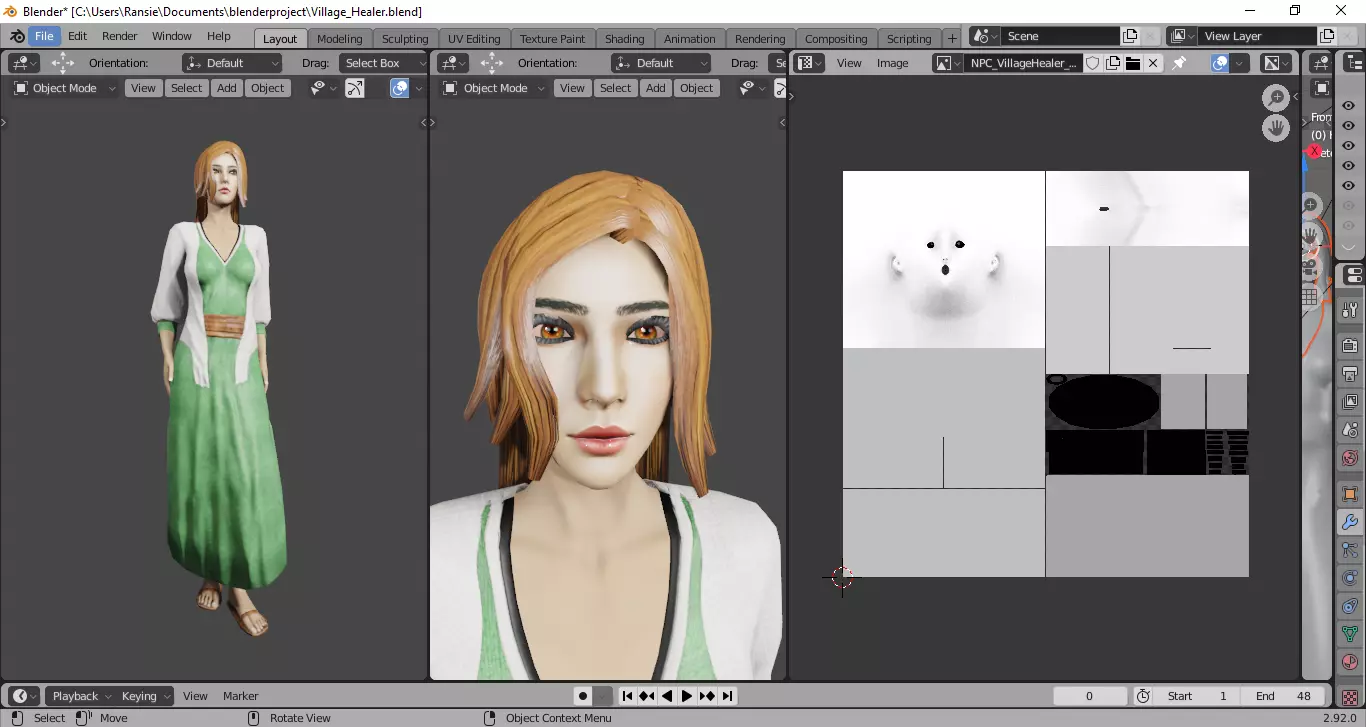Open the View menu in the image editor
Viewport: 1366px width, 727px height.
[849, 63]
